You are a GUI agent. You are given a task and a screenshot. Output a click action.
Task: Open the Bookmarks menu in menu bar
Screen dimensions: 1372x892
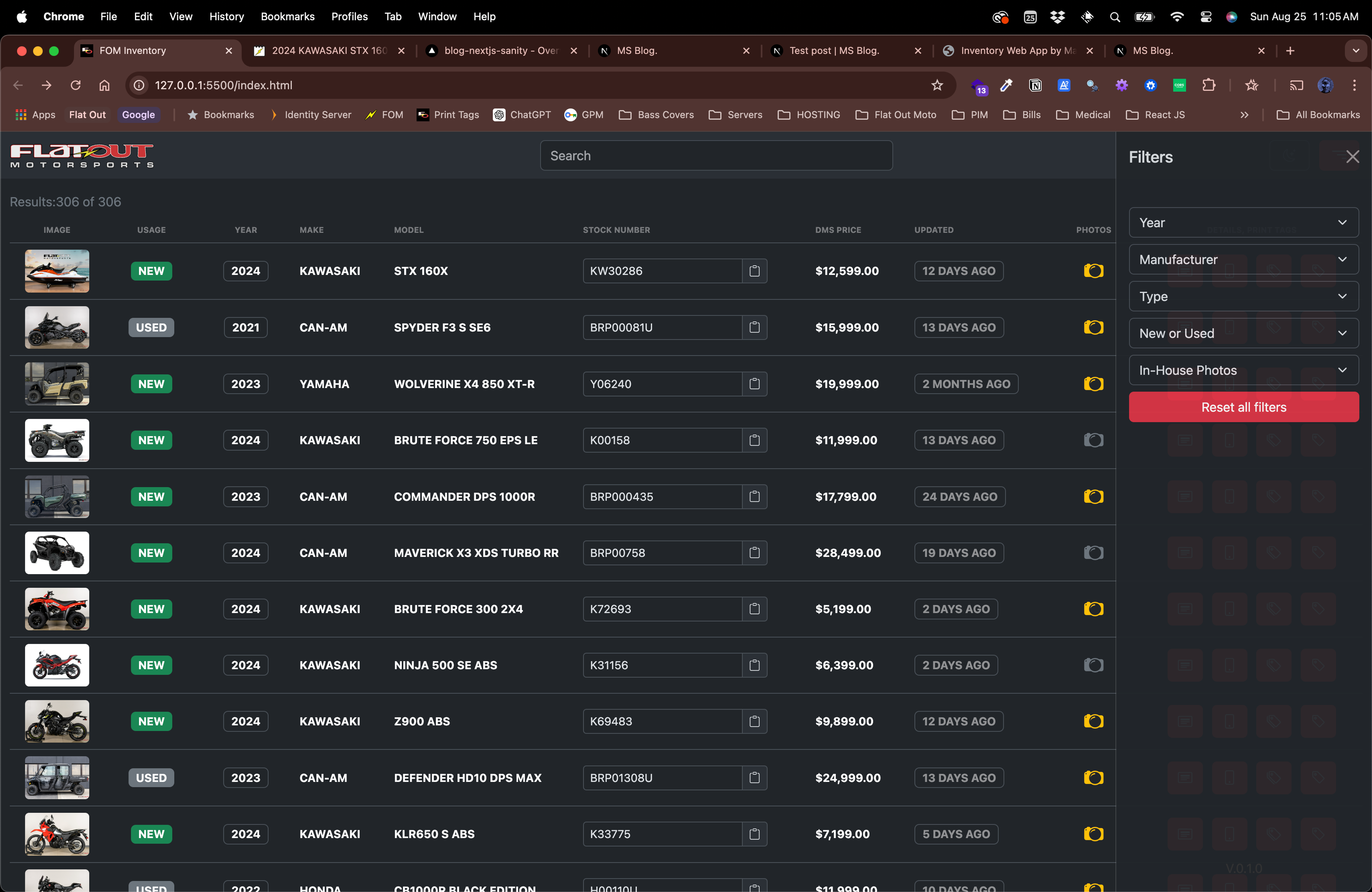tap(287, 17)
